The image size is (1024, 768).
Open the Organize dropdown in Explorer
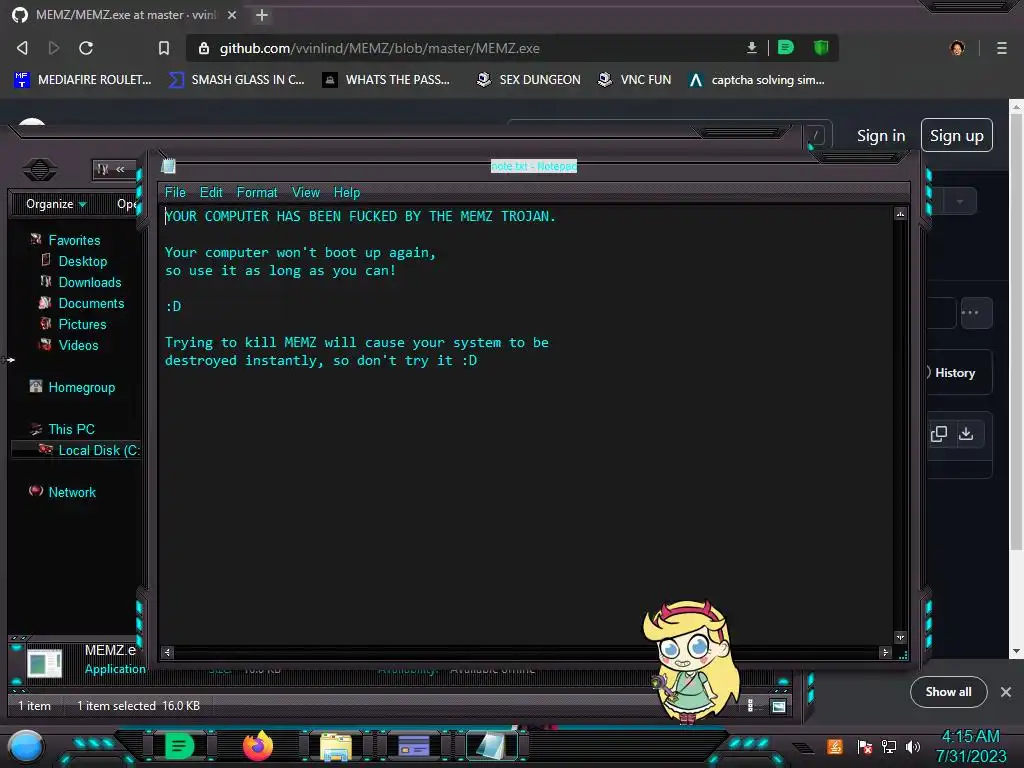[x=56, y=204]
